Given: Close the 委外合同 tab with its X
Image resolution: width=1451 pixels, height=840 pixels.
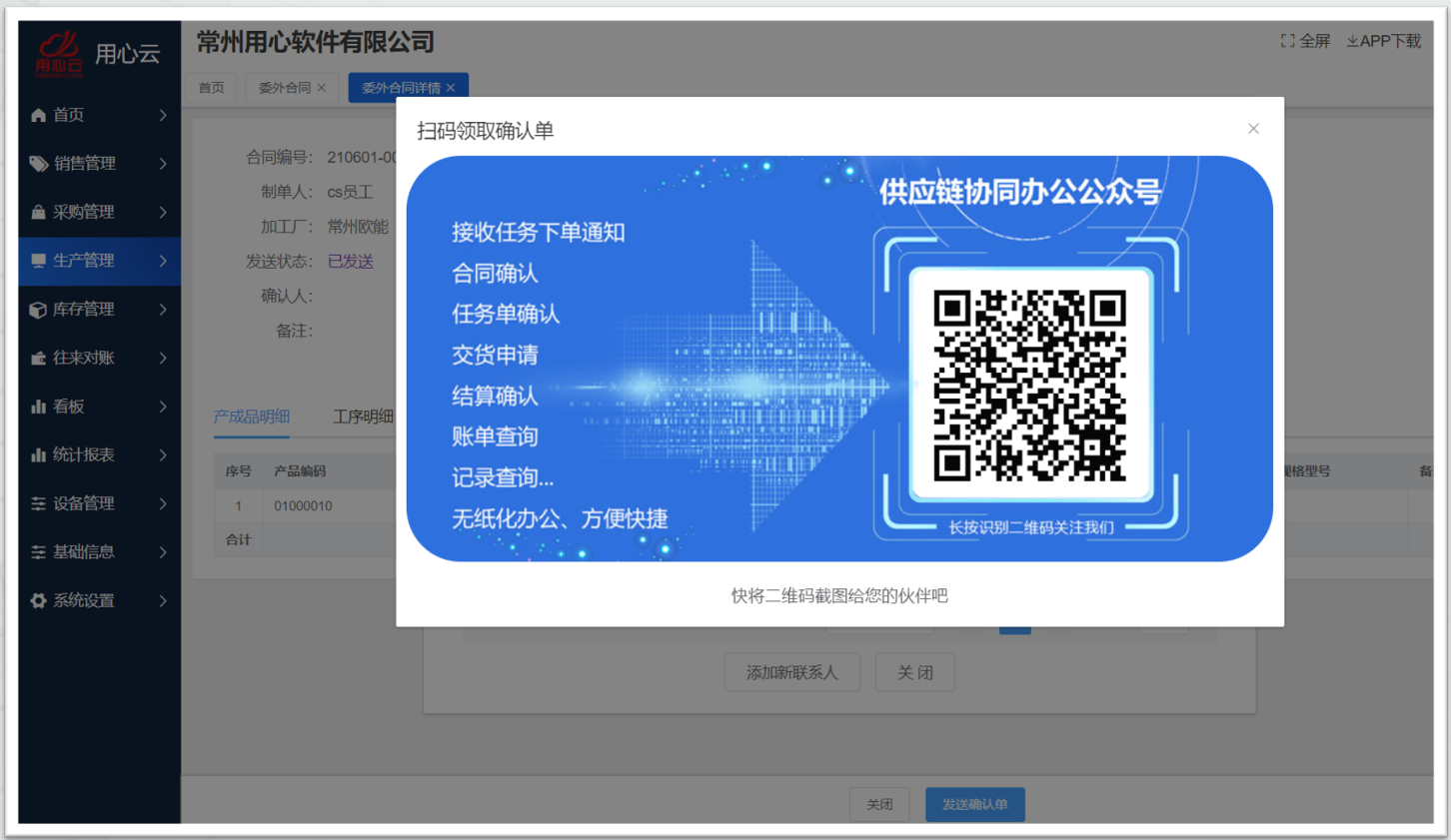Looking at the screenshot, I should pyautogui.click(x=322, y=88).
